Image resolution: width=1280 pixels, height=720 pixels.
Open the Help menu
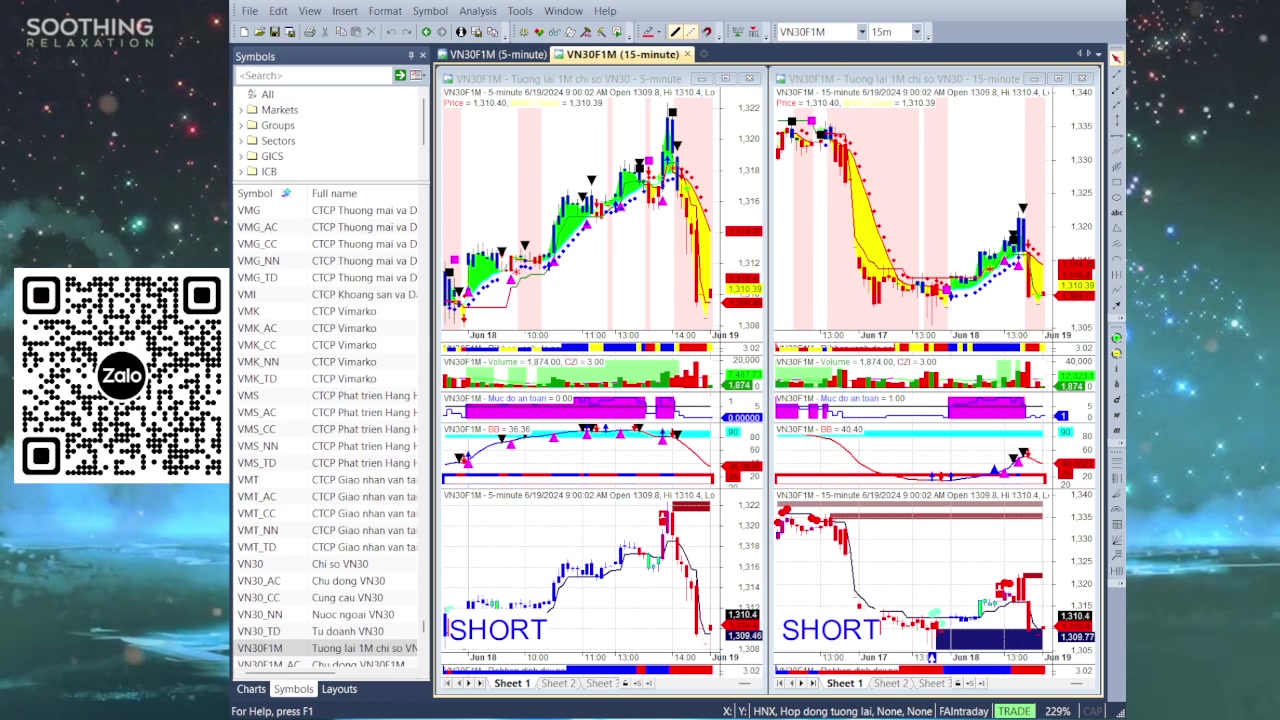click(x=605, y=11)
